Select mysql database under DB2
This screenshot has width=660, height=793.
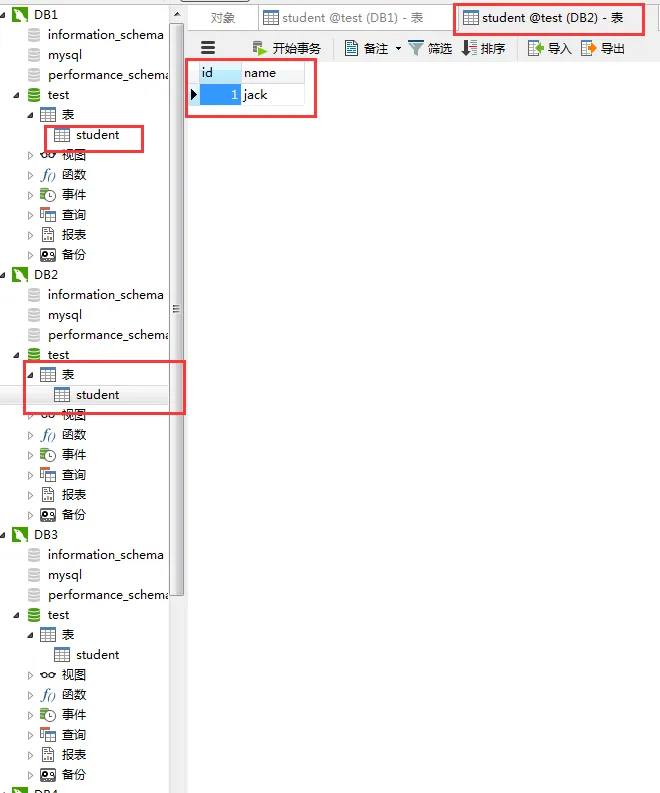click(x=65, y=315)
